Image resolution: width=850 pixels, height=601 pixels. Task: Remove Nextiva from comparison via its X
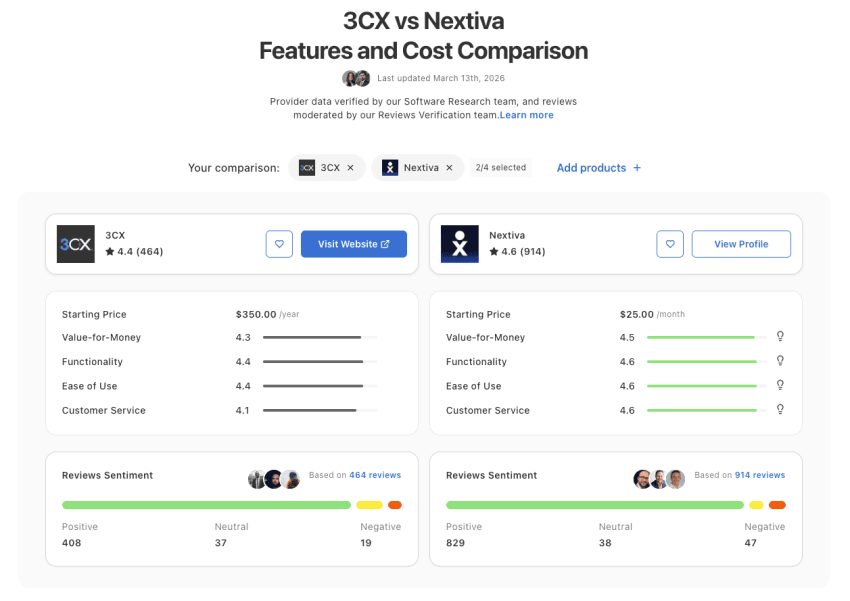tap(447, 167)
